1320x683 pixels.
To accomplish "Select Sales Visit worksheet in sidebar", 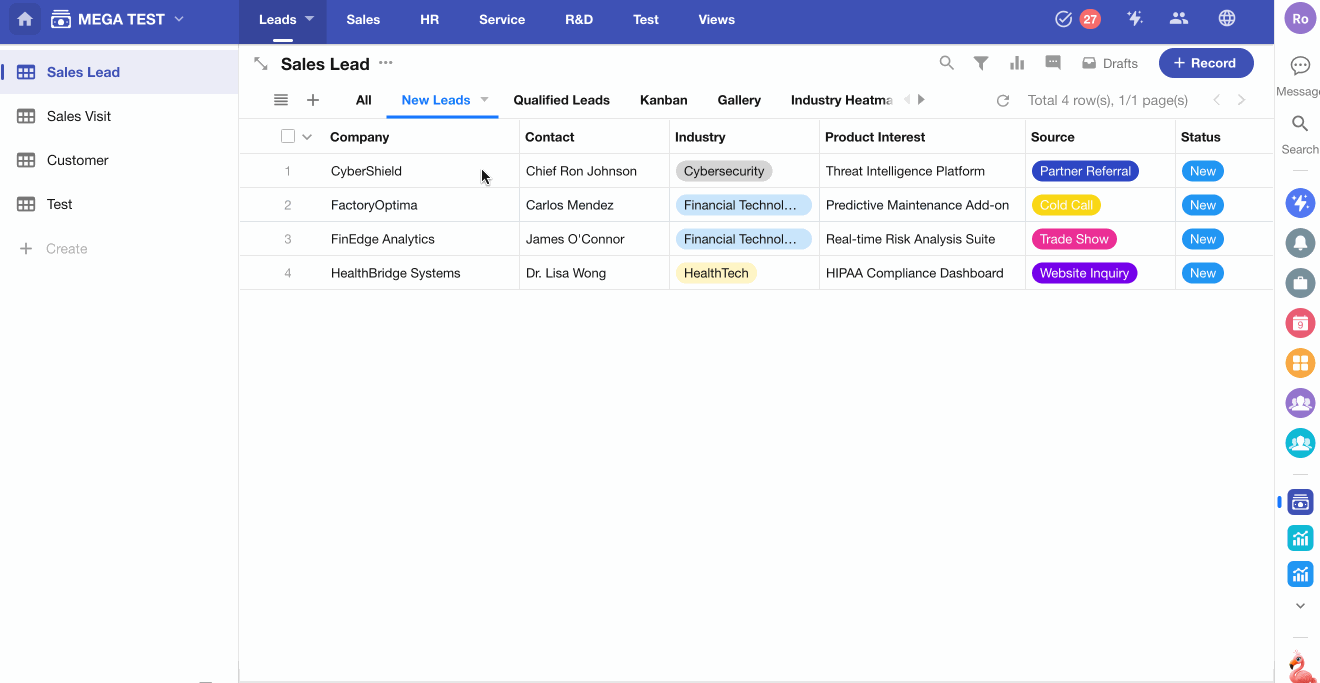I will (78, 116).
